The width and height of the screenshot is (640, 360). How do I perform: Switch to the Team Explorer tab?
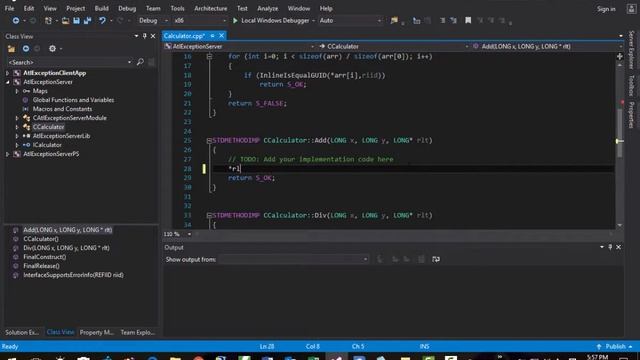138,332
